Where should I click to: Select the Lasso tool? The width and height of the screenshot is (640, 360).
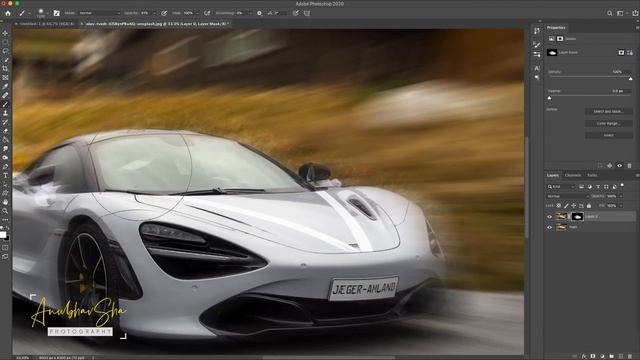(5, 51)
